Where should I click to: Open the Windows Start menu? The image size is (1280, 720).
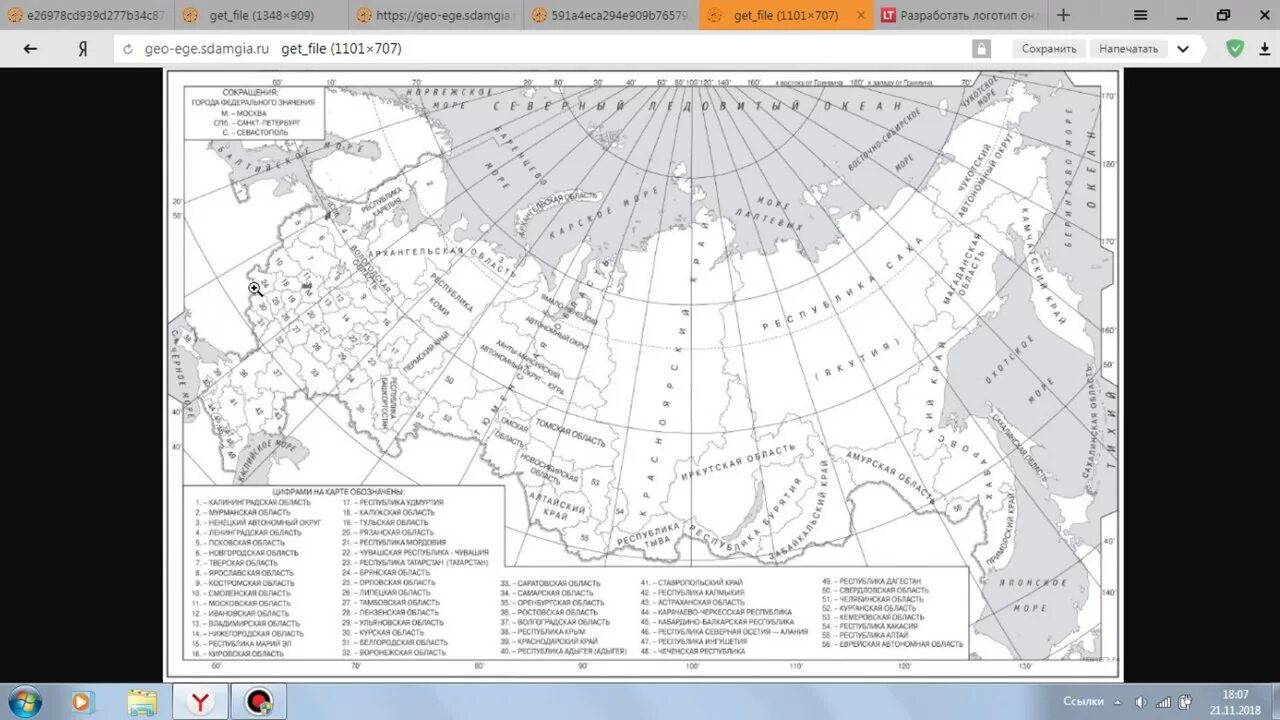coord(24,701)
